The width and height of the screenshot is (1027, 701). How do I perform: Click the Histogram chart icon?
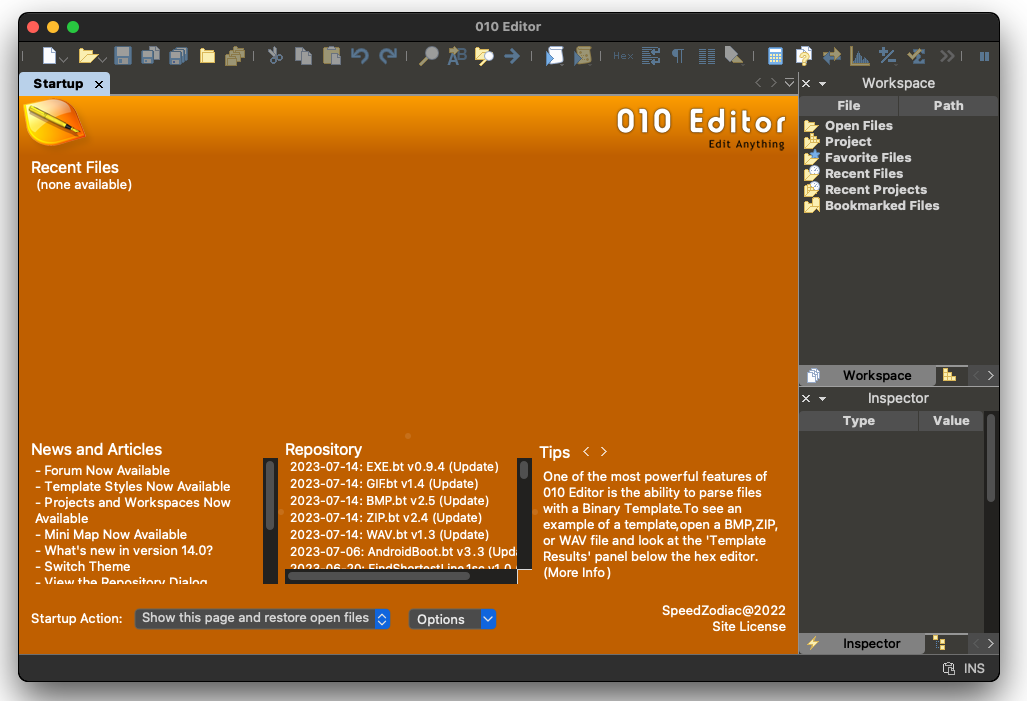859,56
